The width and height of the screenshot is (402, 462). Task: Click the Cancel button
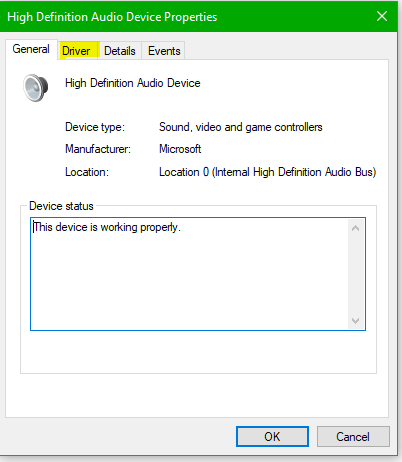pos(353,436)
